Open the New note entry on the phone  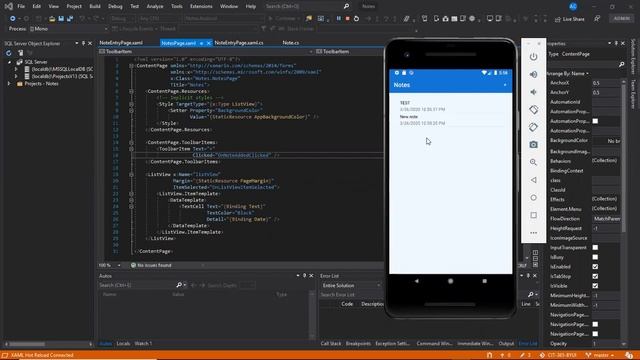tap(450, 120)
